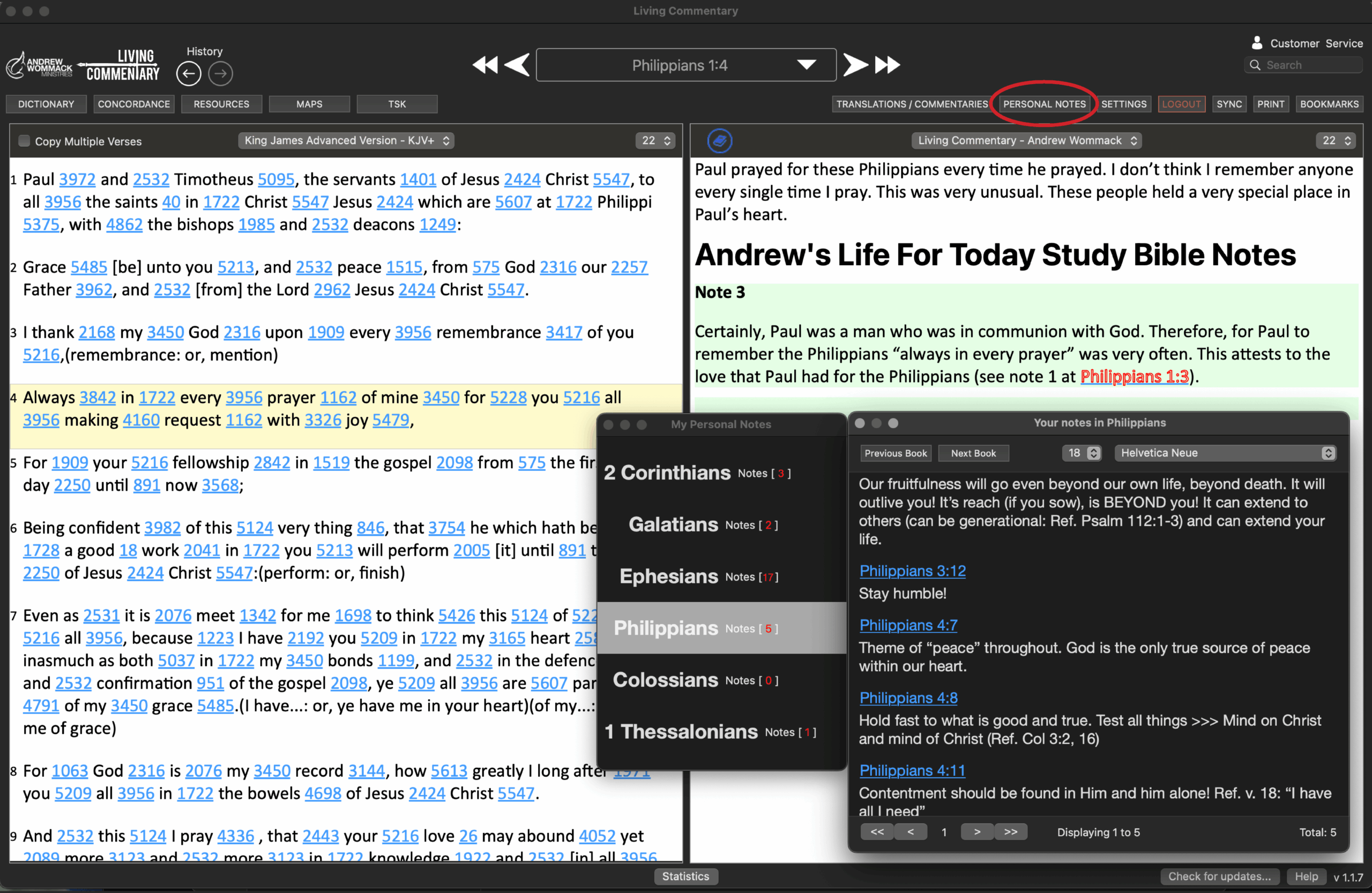This screenshot has height=893, width=1372.
Task: Open PERSONAL NOTES menu item
Action: tap(1044, 104)
